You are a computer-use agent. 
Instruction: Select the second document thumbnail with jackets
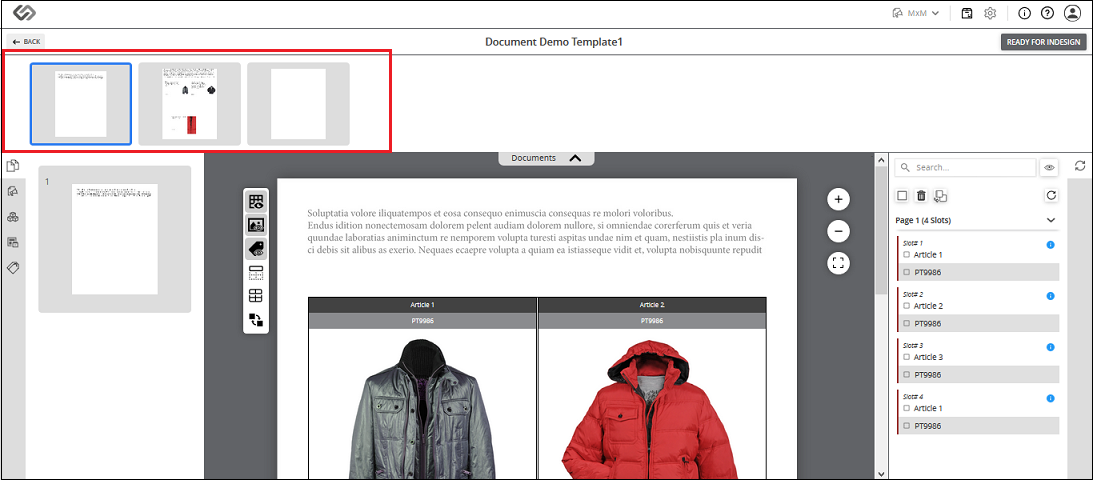(190, 104)
